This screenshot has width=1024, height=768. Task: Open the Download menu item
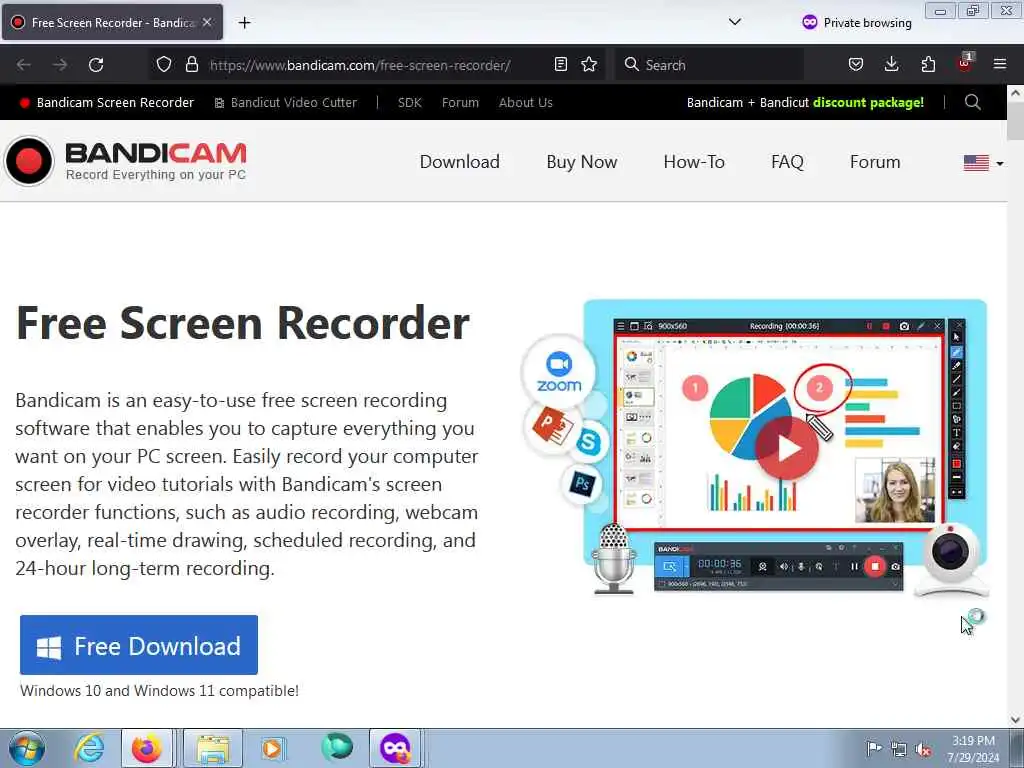click(459, 162)
